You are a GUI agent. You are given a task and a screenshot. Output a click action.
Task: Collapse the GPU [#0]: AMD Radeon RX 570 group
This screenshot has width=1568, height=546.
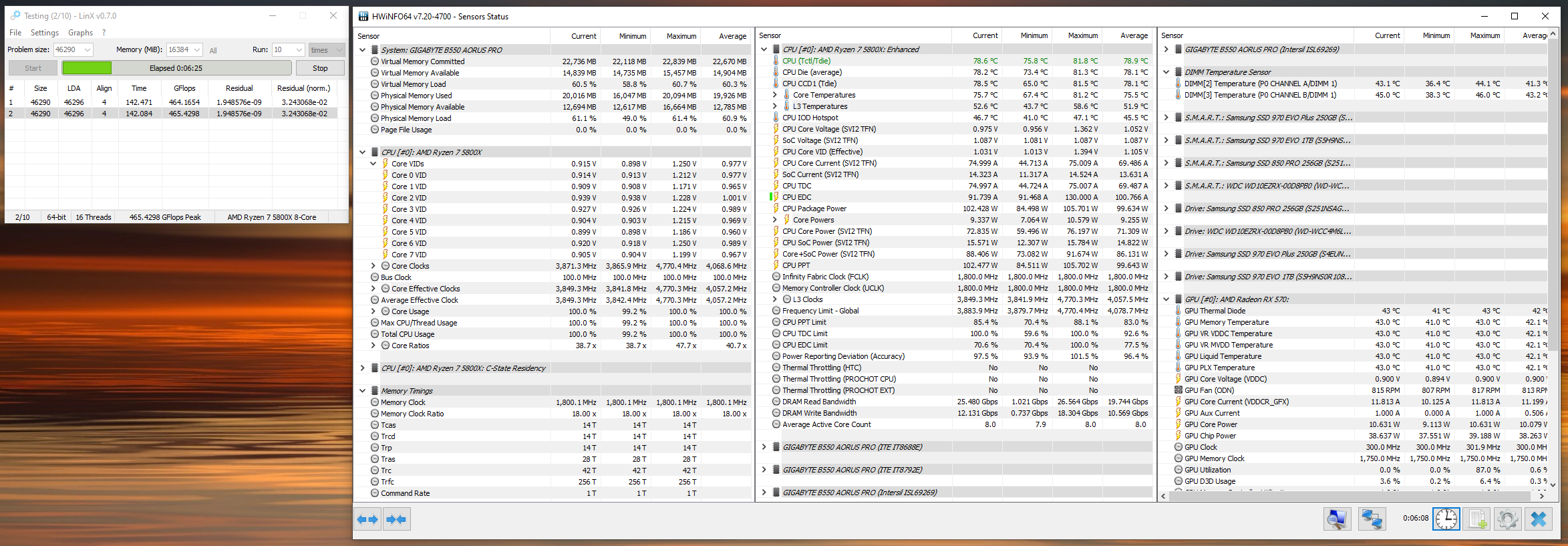[1166, 299]
